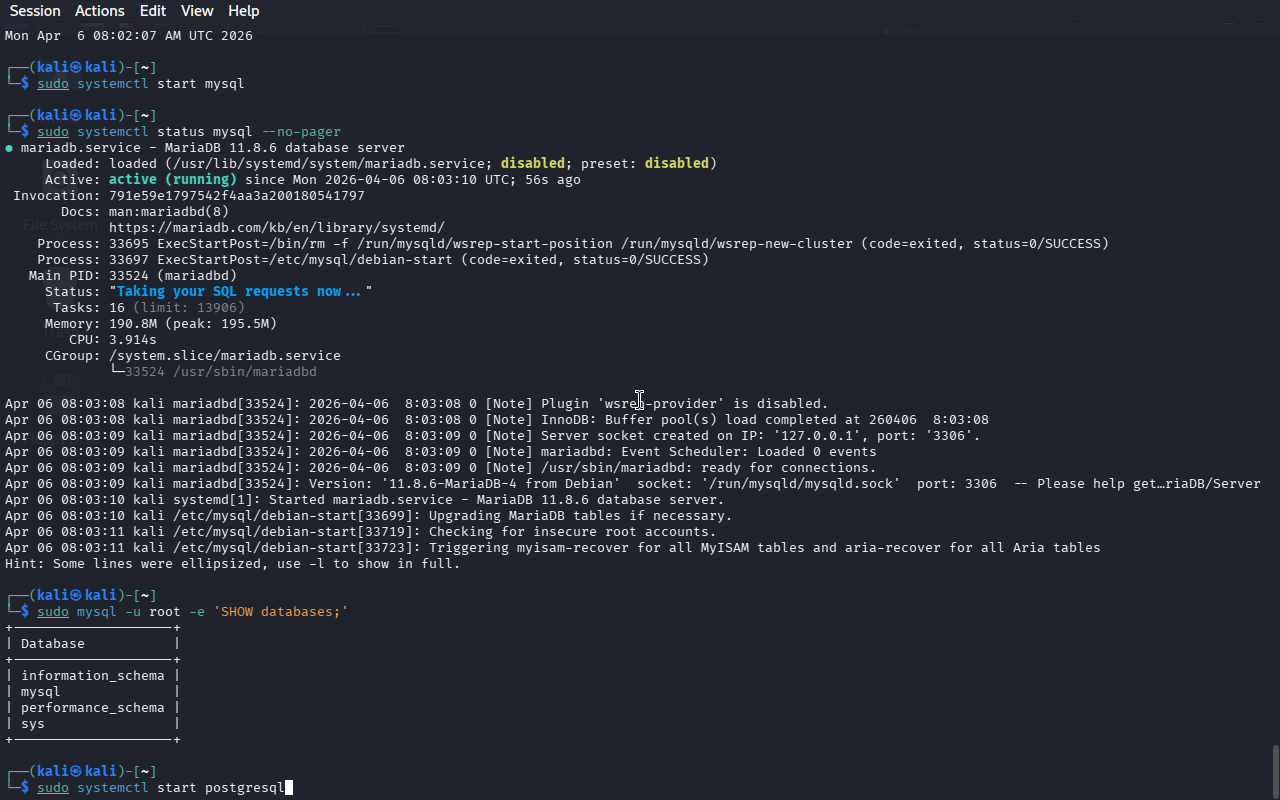Select performance_schema in the database table
The width and height of the screenshot is (1280, 800).
[92, 708]
